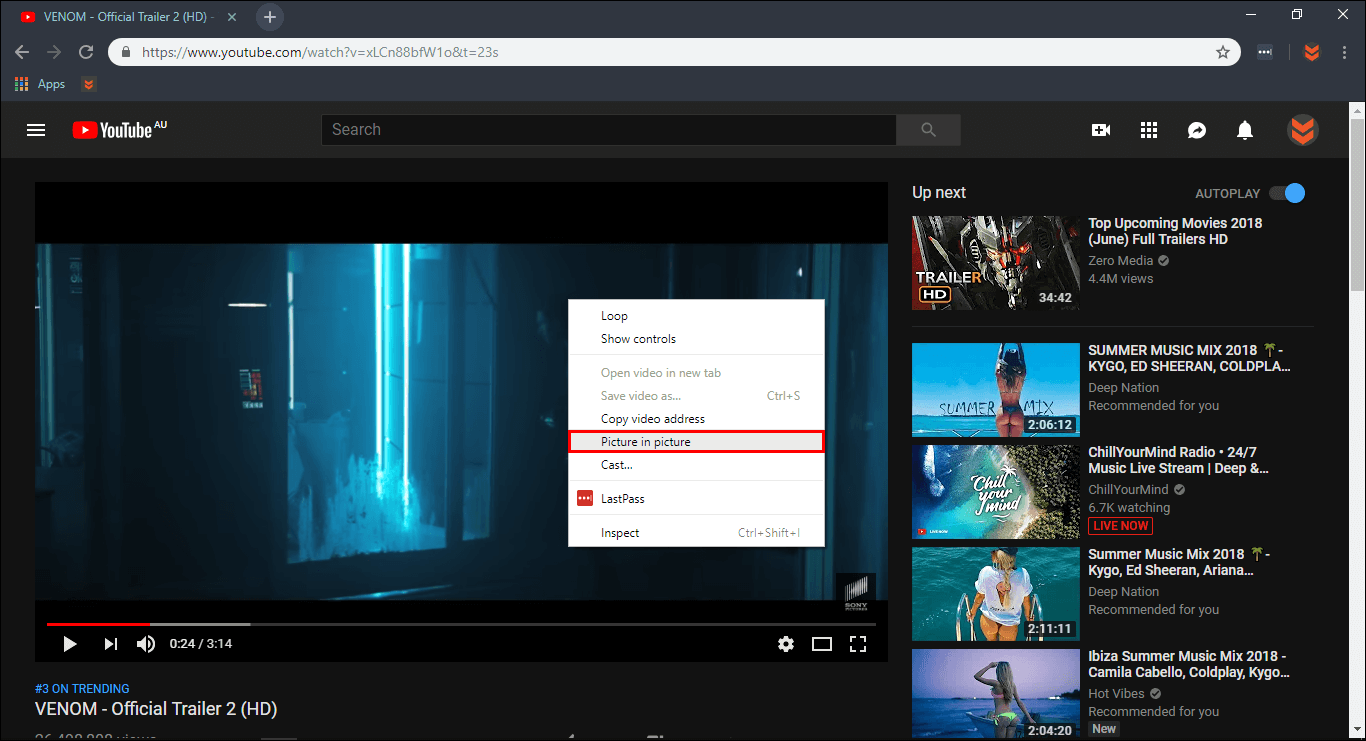
Task: Open the create video camera icon
Action: click(x=1101, y=130)
